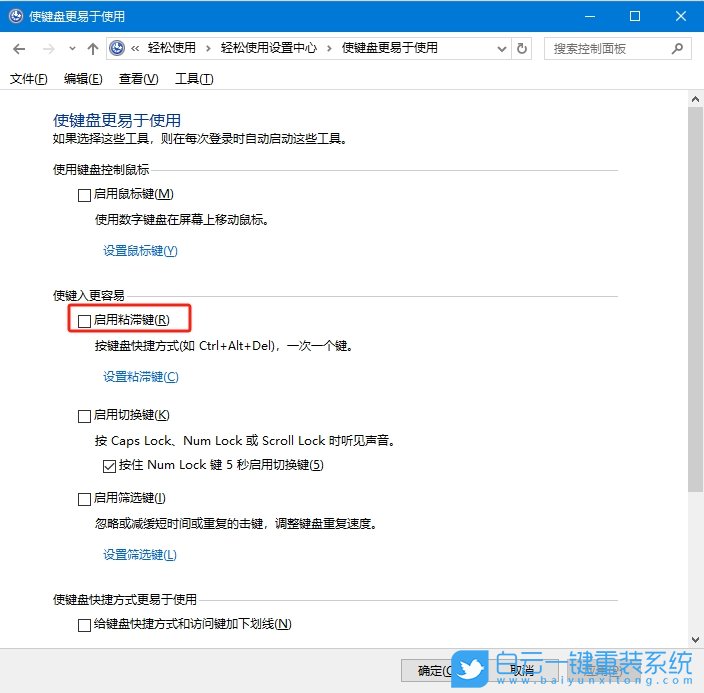Select 轻松使用 breadcrumb
The width and height of the screenshot is (704, 693).
click(x=172, y=48)
